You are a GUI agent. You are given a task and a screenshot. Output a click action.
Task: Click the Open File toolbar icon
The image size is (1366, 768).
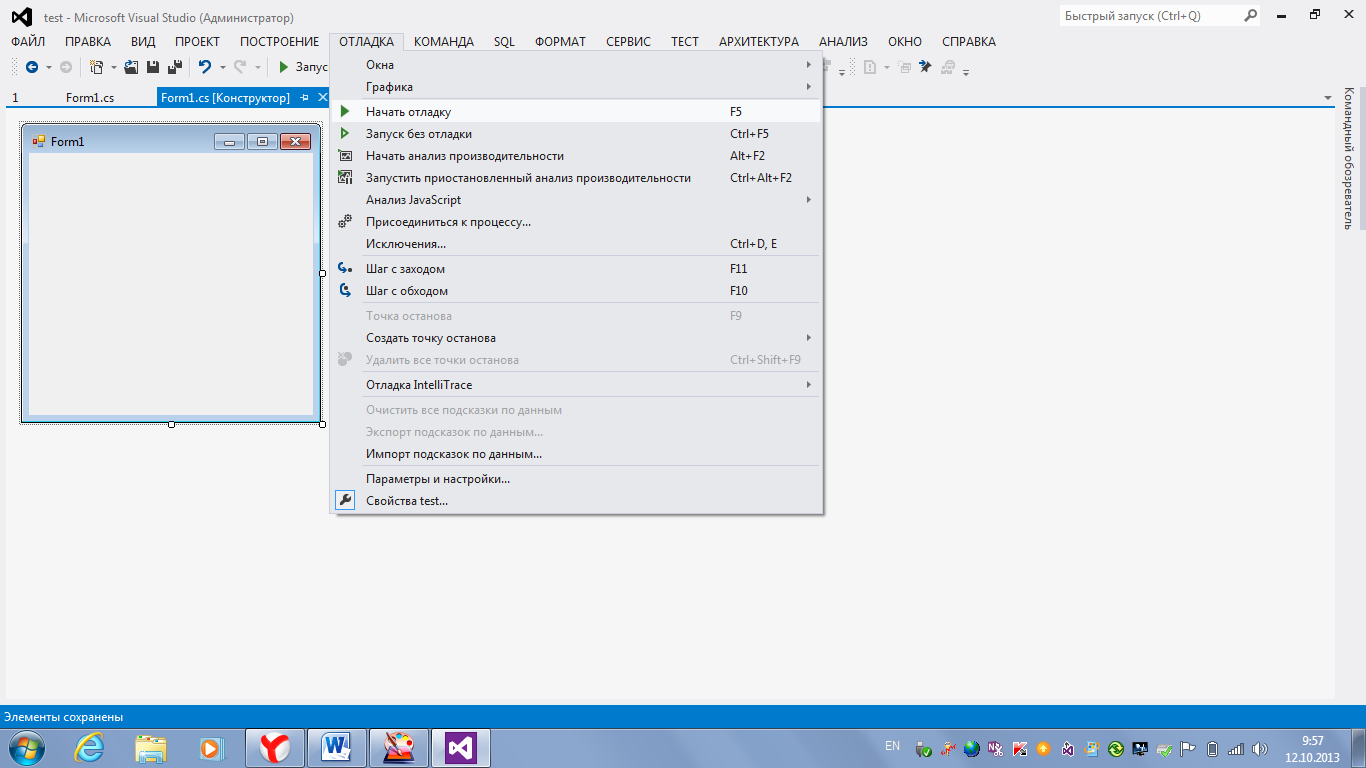pos(131,67)
